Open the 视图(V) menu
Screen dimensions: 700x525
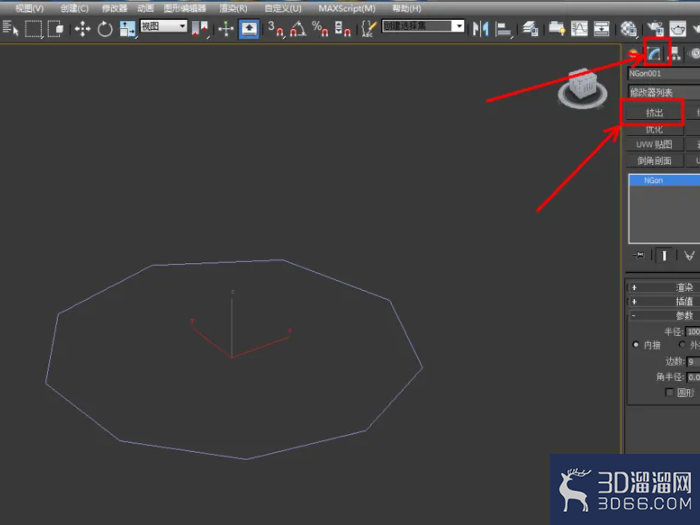tap(29, 8)
